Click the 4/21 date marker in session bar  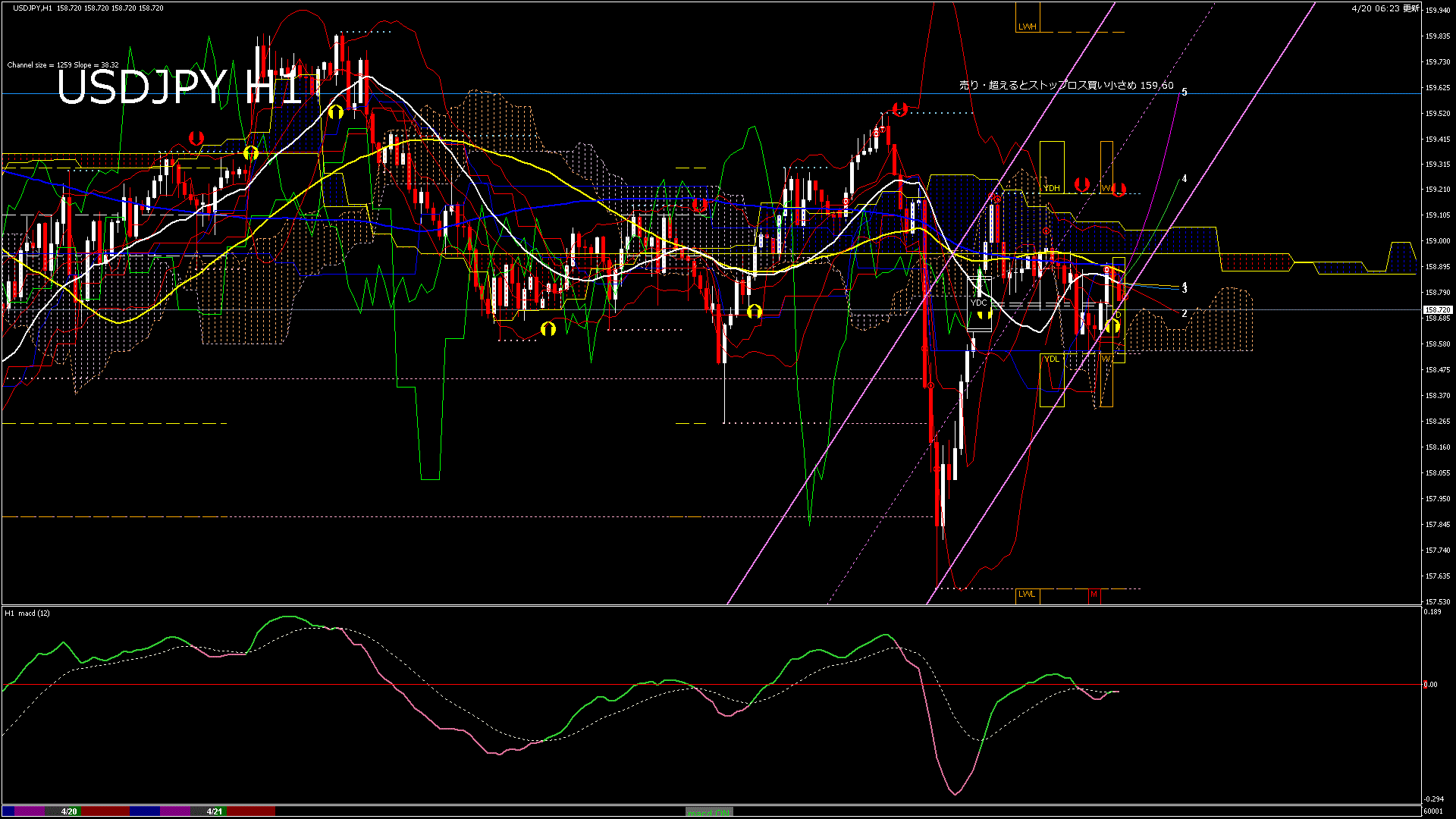tap(215, 811)
